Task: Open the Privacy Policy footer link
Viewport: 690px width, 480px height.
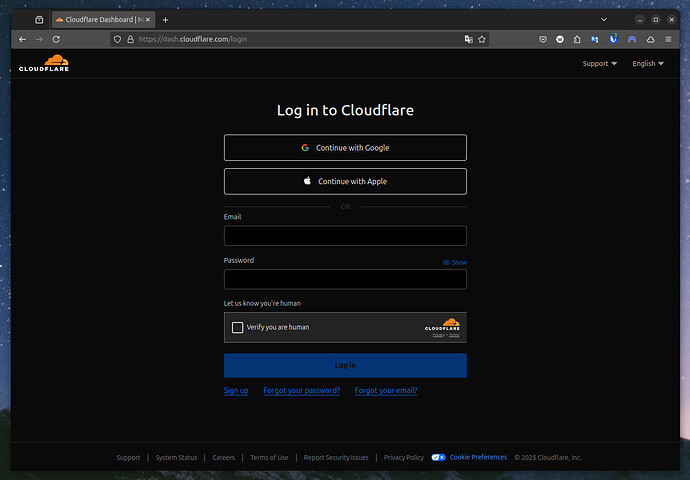Action: tap(404, 458)
